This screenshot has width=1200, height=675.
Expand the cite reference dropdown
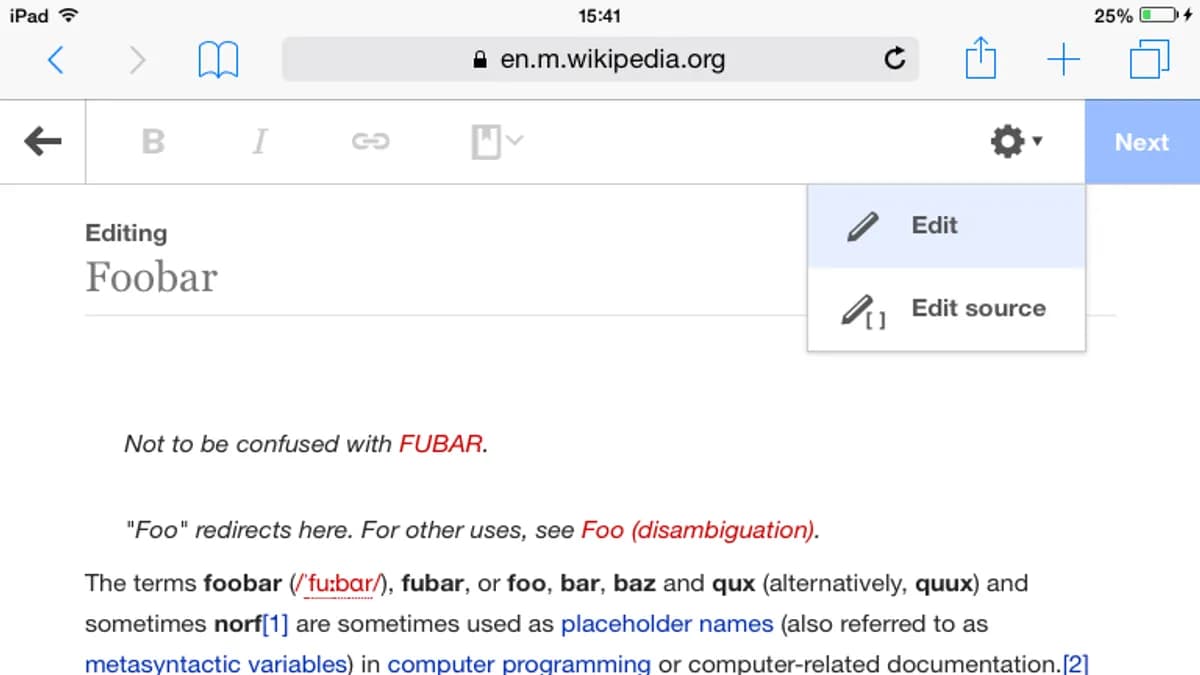coord(496,142)
